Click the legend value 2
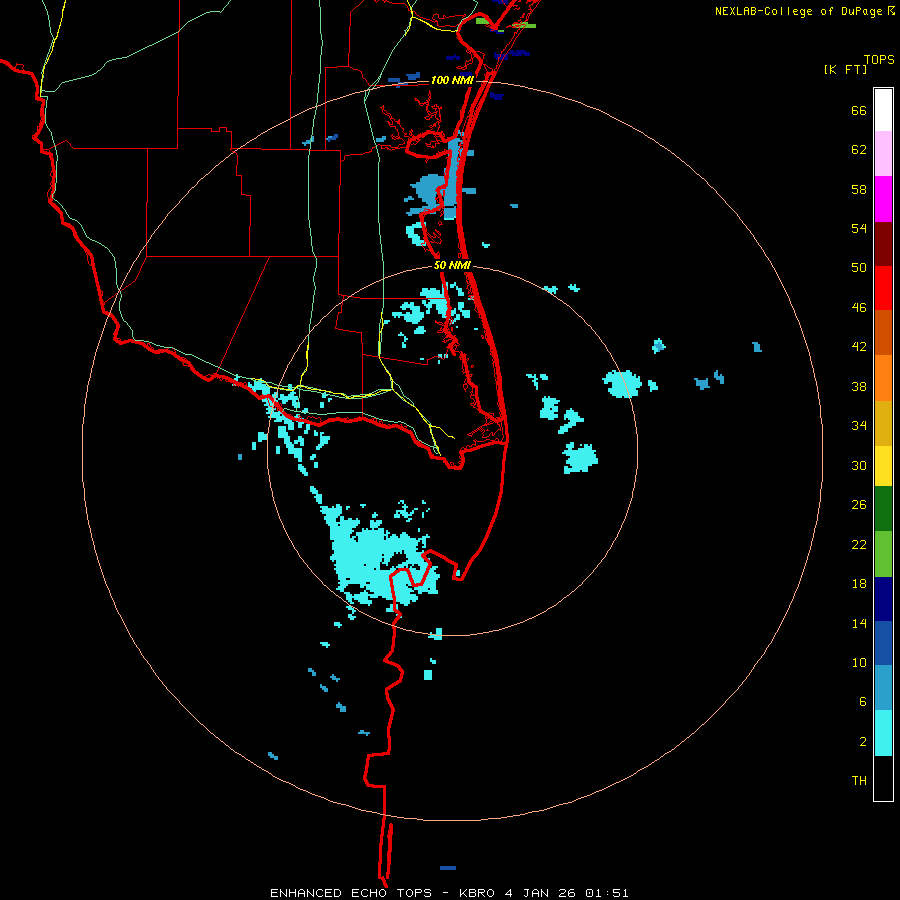This screenshot has width=900, height=900. point(862,742)
